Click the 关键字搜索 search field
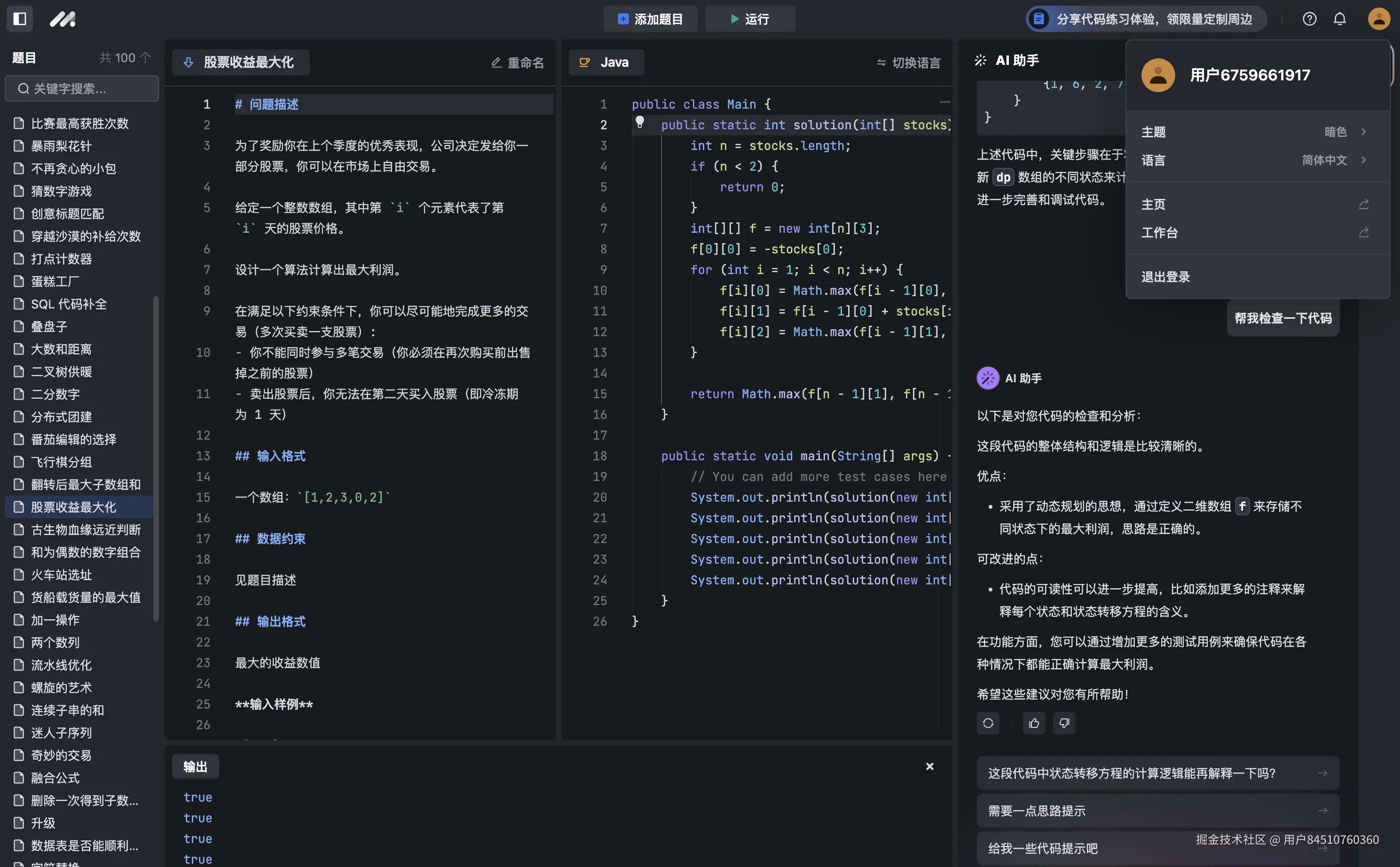Viewport: 1400px width, 867px height. tap(82, 88)
